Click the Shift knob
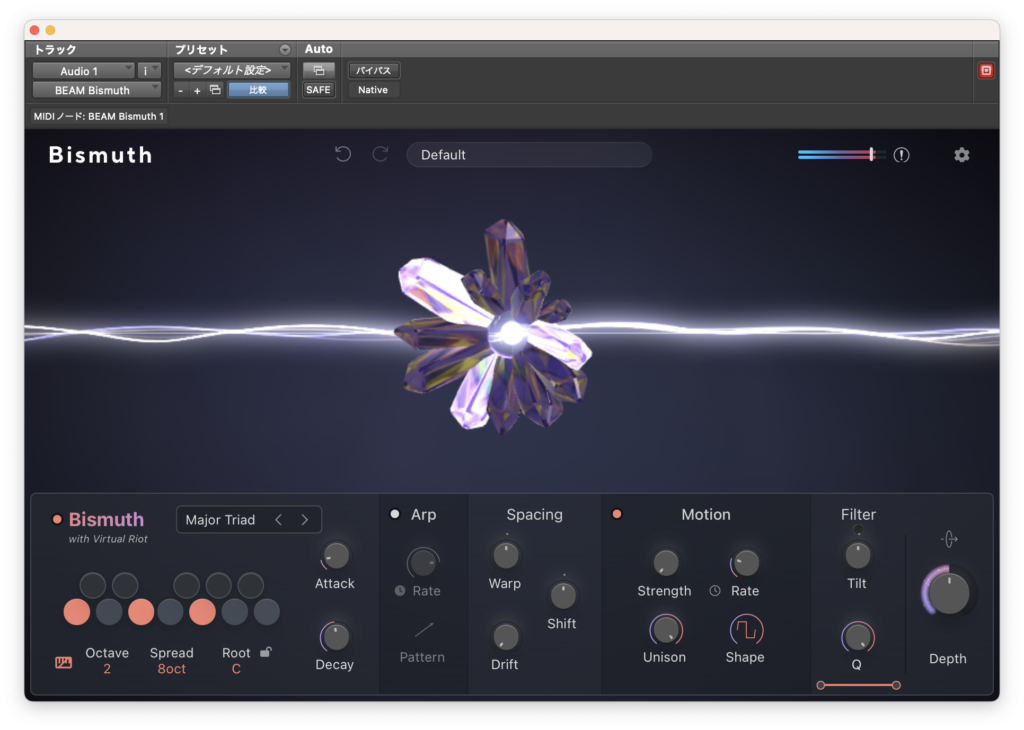 point(562,595)
